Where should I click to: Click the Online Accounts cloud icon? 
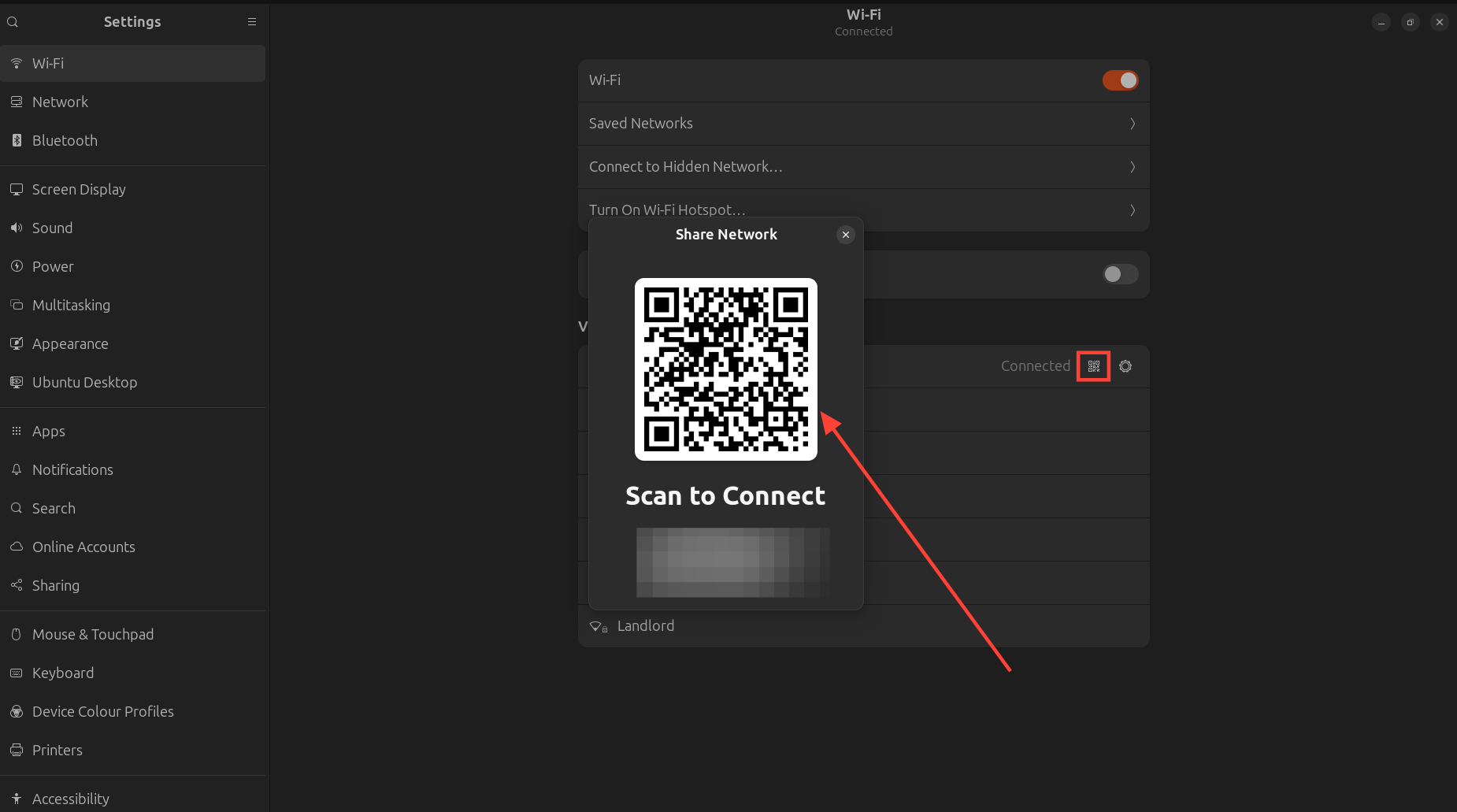tap(17, 547)
